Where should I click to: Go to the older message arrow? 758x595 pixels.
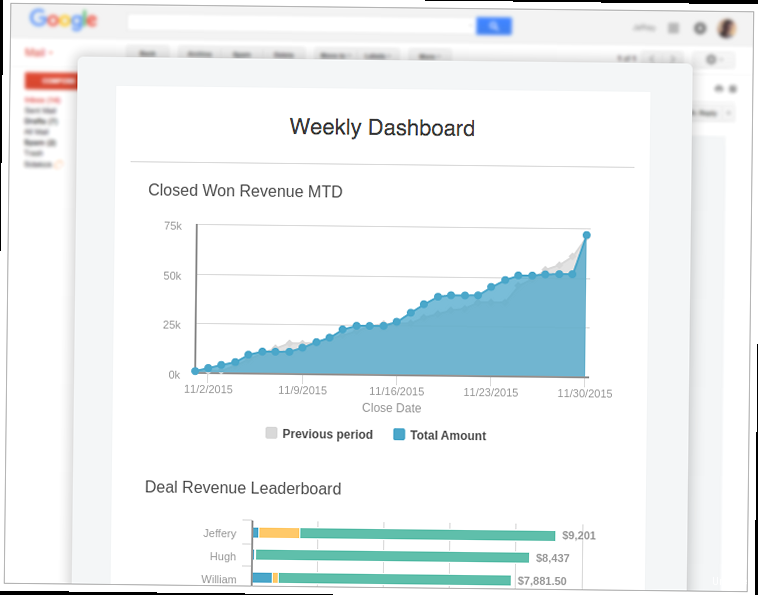[672, 60]
